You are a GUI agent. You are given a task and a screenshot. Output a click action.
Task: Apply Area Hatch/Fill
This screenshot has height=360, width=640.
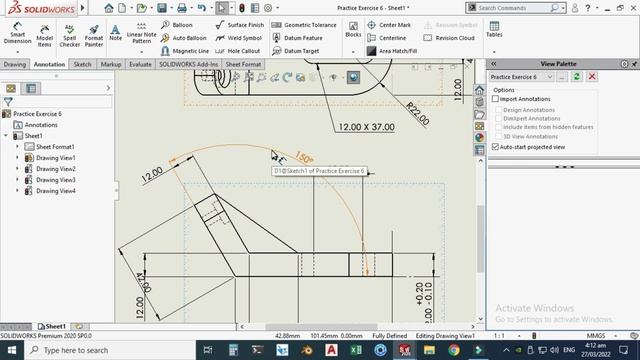[392, 51]
